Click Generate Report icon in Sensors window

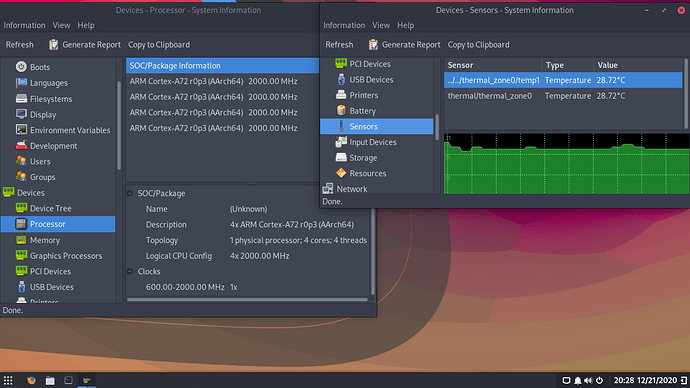coord(373,44)
